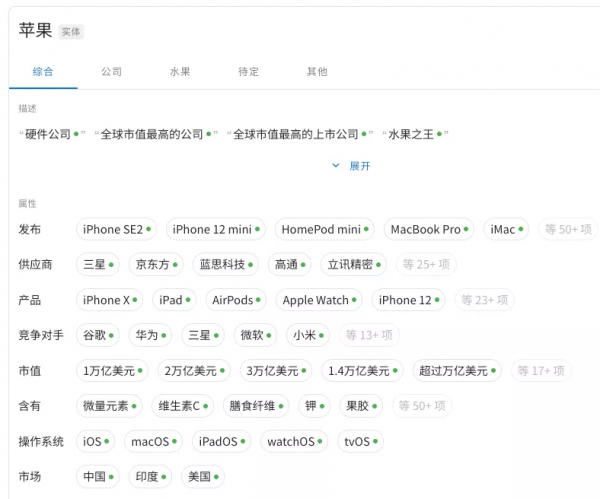Image resolution: width=600 pixels, height=499 pixels.
Task: Click the 维生素C tag
Action: click(x=183, y=406)
